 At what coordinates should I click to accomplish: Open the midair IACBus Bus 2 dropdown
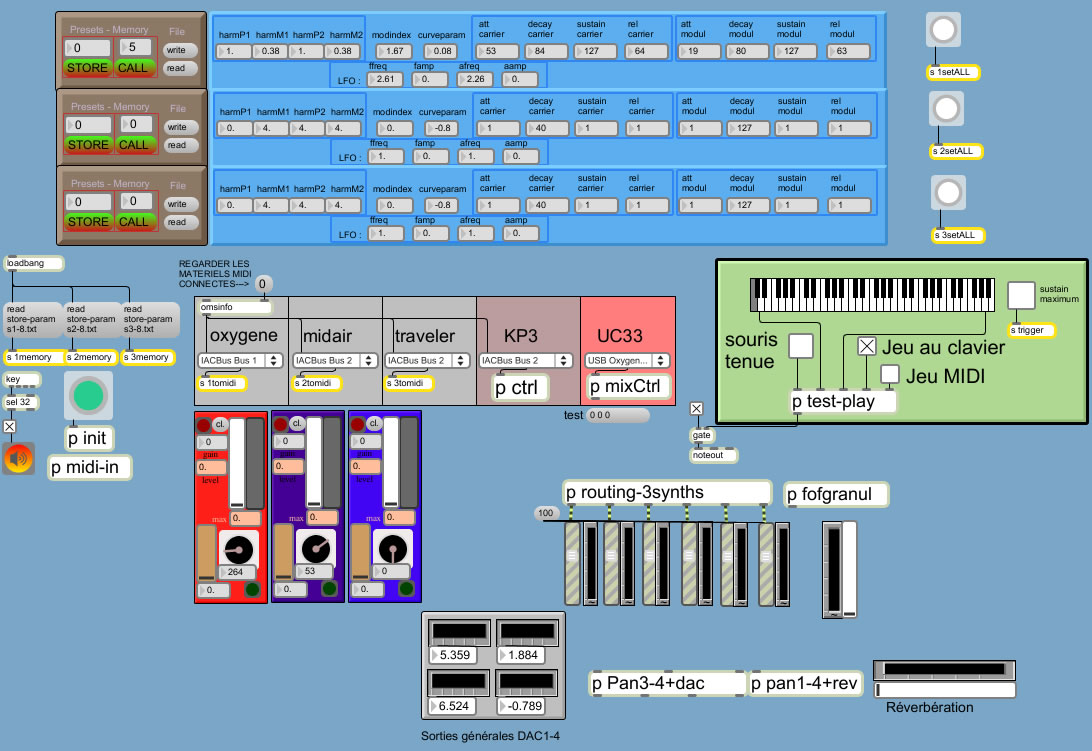(335, 360)
